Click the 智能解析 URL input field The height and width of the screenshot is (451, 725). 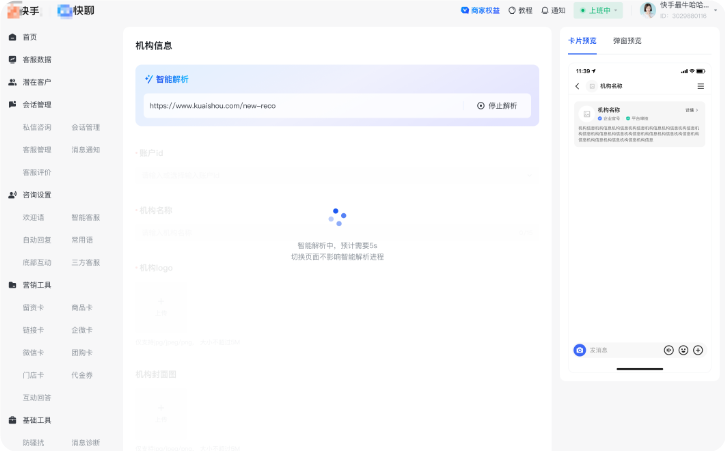(x=303, y=106)
